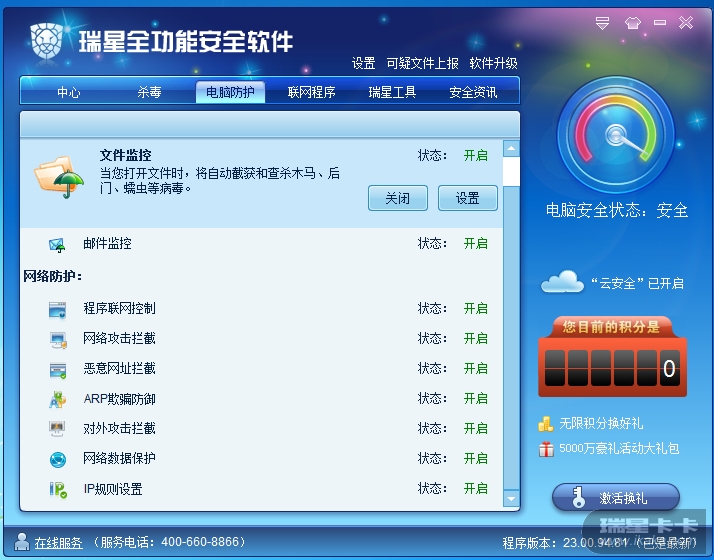The width and height of the screenshot is (714, 560).
Task: Select the 网络攻击拦截 row label
Action: pyautogui.click(x=119, y=339)
